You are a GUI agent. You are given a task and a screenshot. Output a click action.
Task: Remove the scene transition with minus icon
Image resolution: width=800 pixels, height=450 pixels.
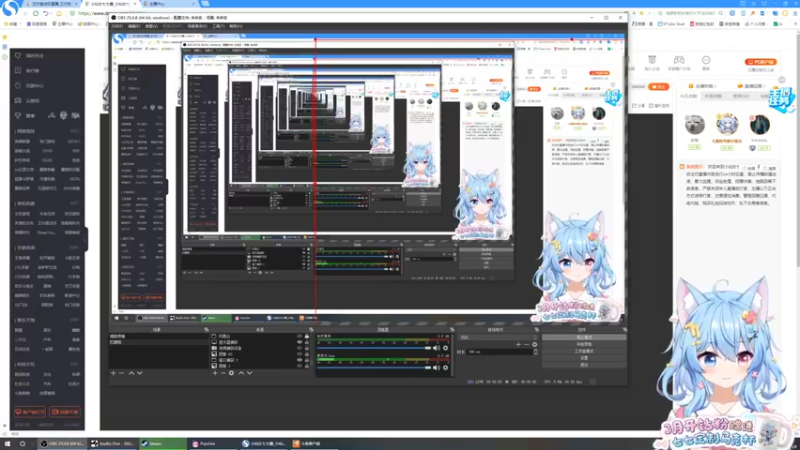527,344
